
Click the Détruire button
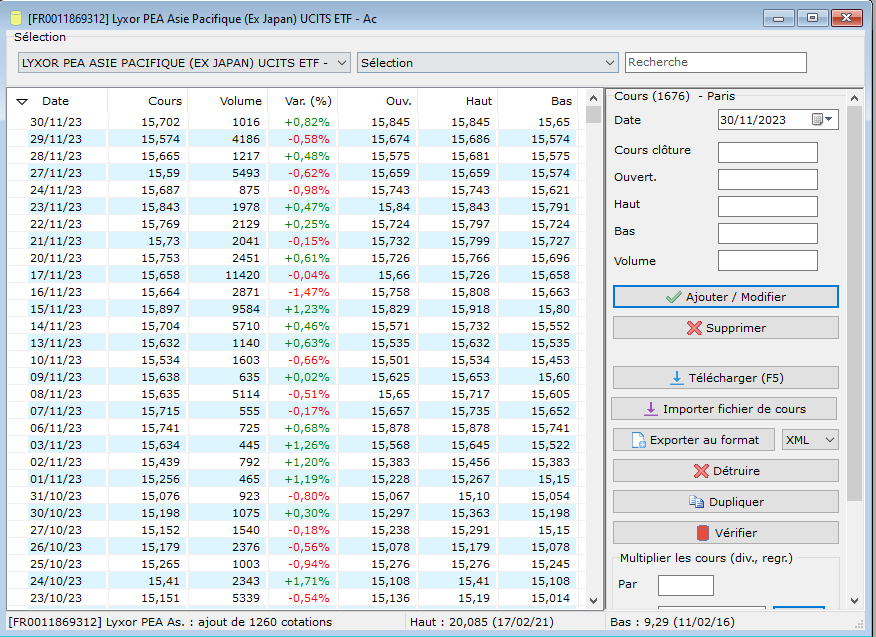coord(726,471)
